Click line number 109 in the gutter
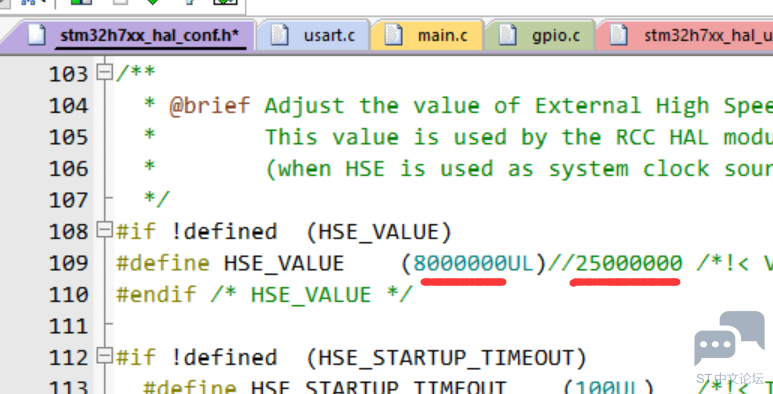This screenshot has width=773, height=394. (x=68, y=263)
